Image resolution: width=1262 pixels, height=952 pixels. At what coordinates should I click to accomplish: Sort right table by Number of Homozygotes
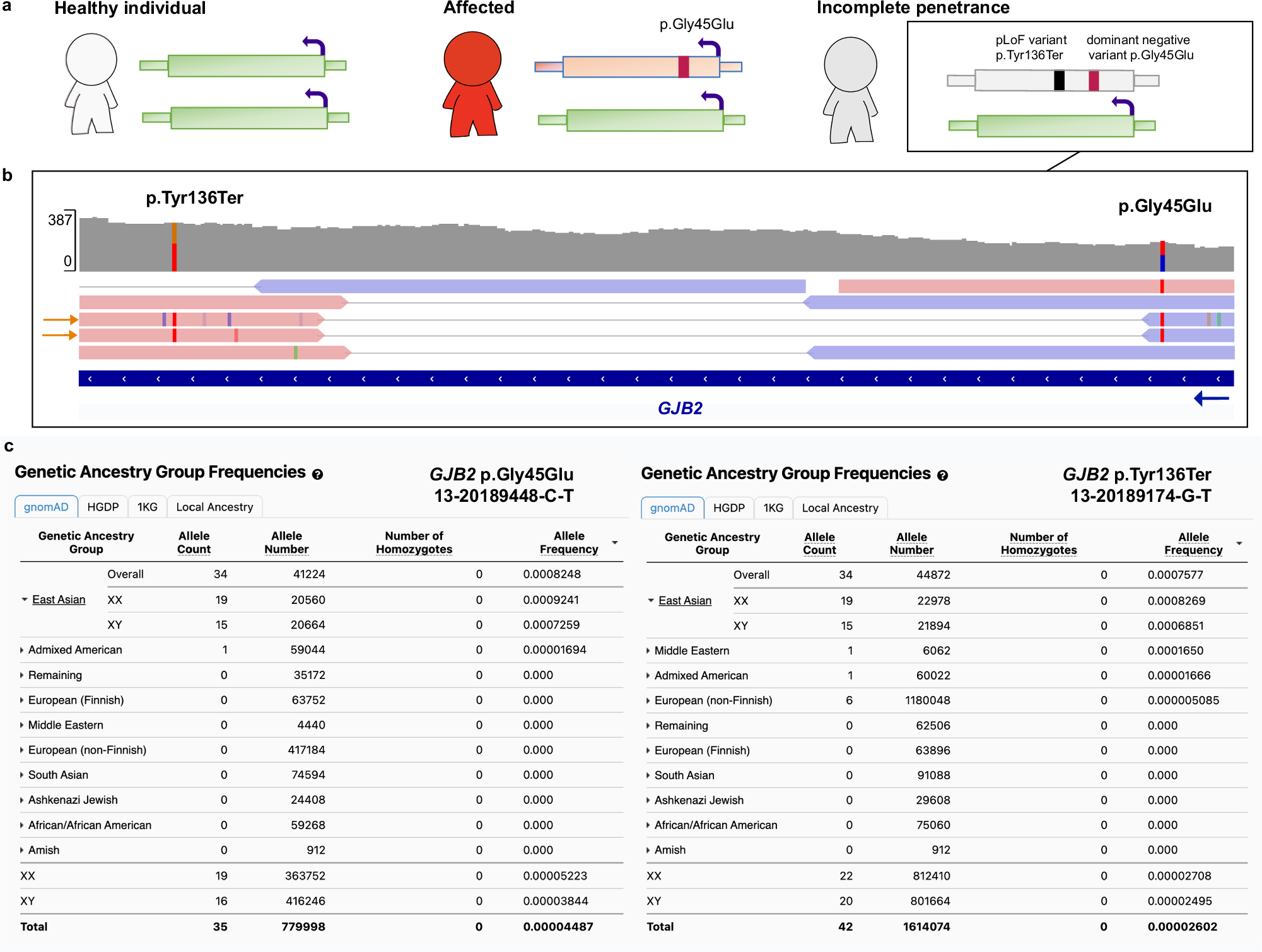pos(1038,543)
